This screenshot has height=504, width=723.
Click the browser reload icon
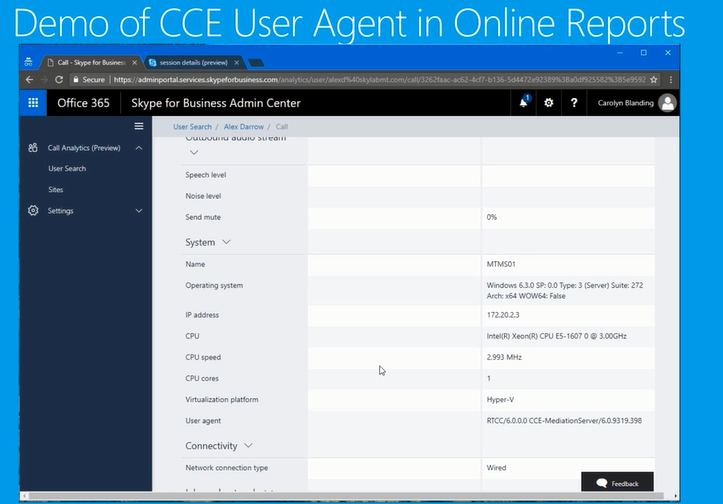pyautogui.click(x=60, y=80)
